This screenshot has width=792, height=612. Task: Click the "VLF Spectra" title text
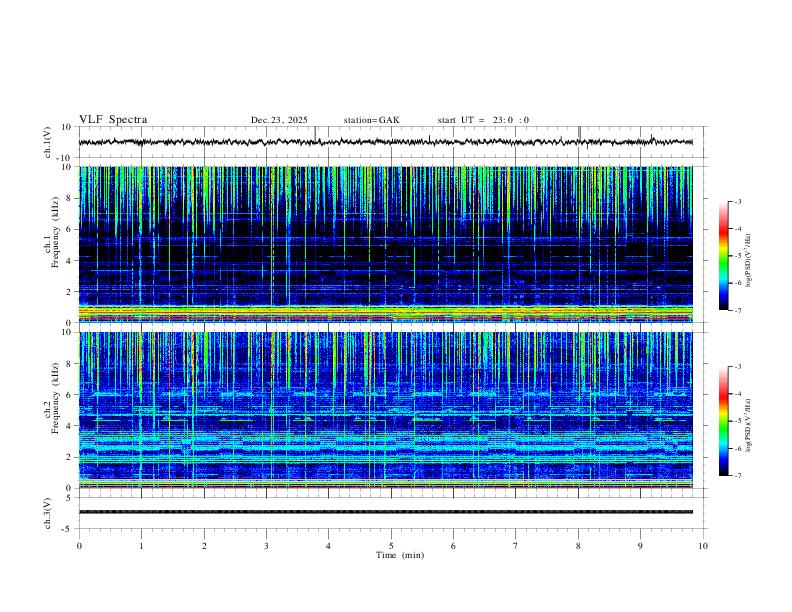click(x=113, y=120)
